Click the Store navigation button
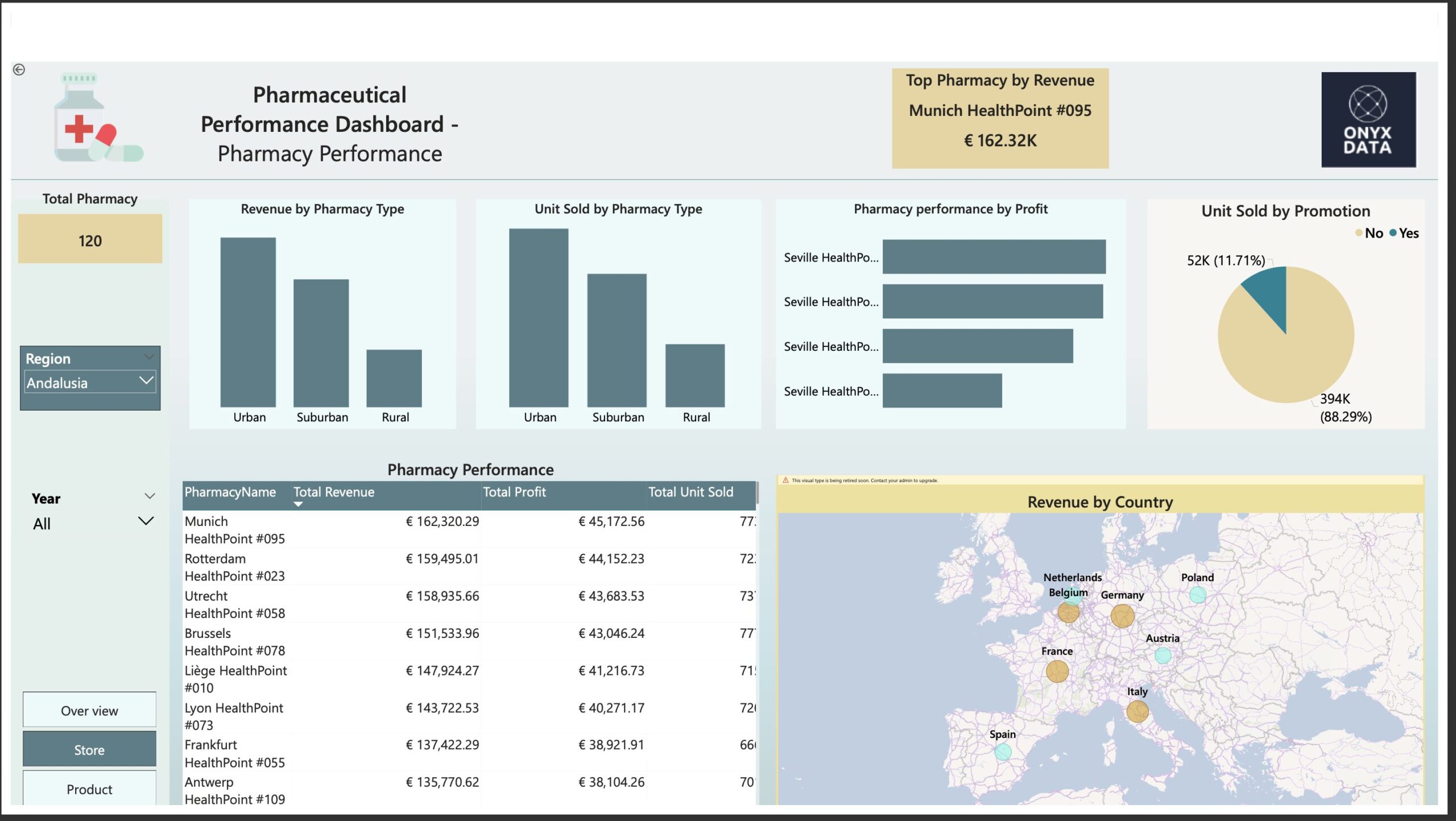The image size is (1456, 821). point(89,749)
